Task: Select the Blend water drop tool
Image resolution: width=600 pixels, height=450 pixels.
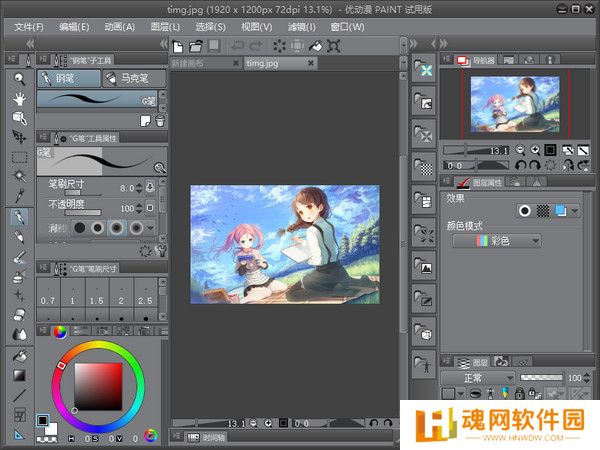Action: pos(19,334)
